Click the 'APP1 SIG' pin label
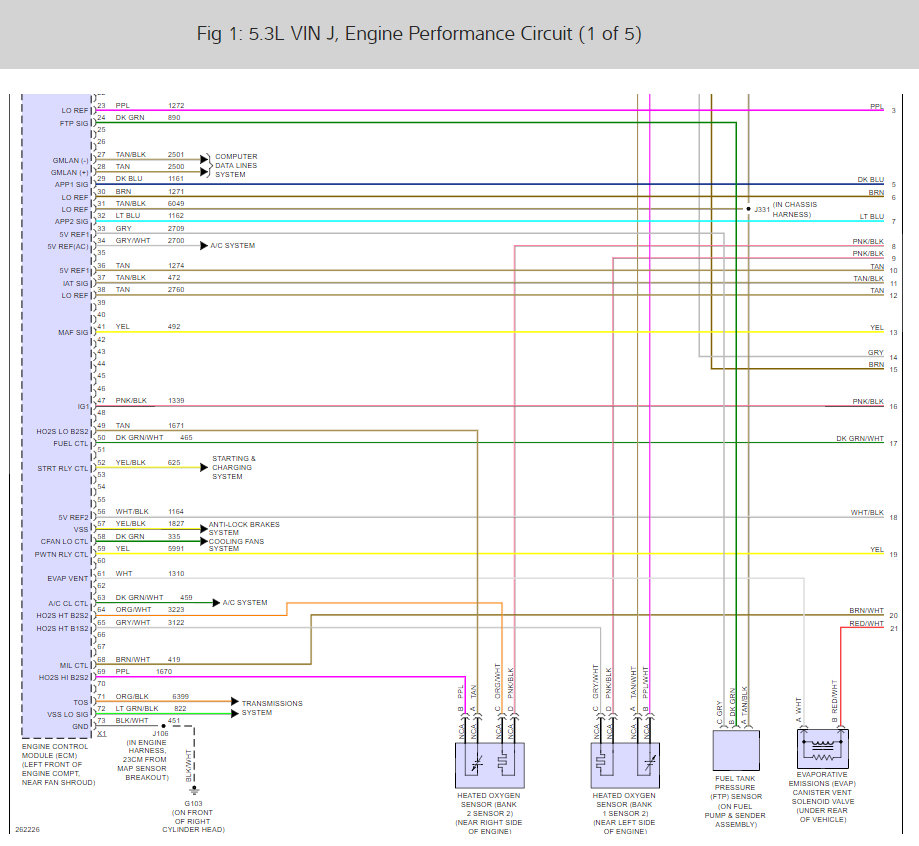919x846 pixels. pyautogui.click(x=72, y=184)
